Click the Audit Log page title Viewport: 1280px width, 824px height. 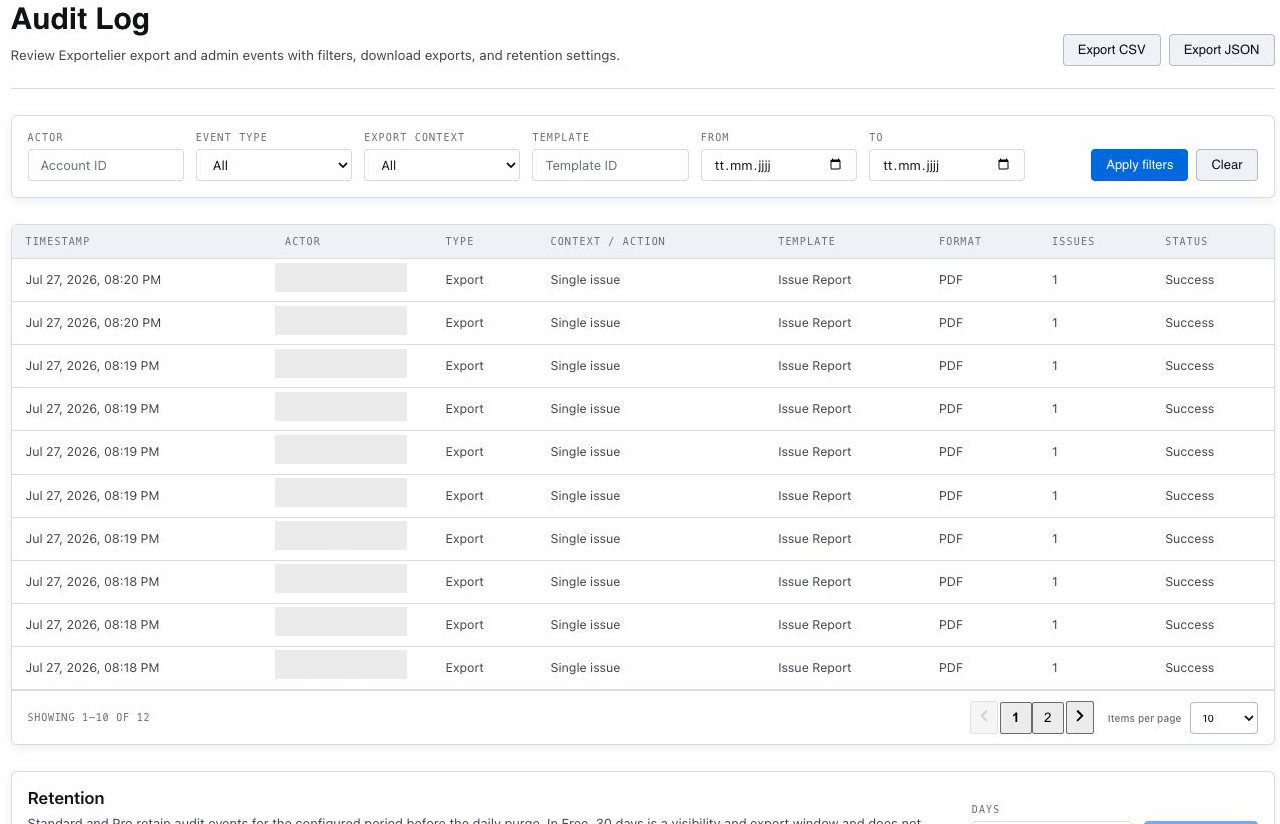80,18
